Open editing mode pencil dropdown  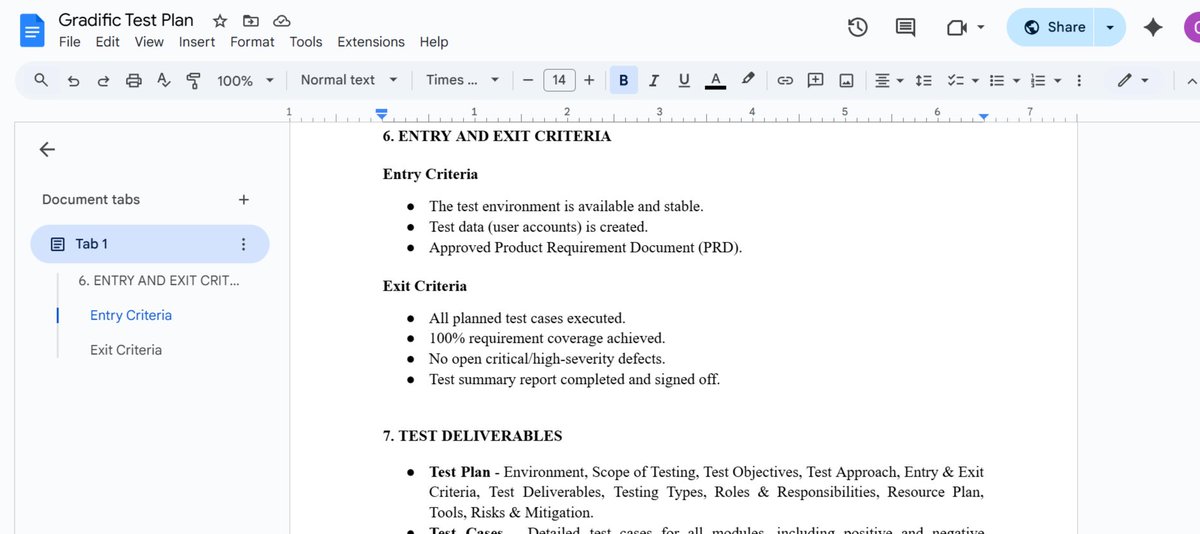click(1133, 80)
